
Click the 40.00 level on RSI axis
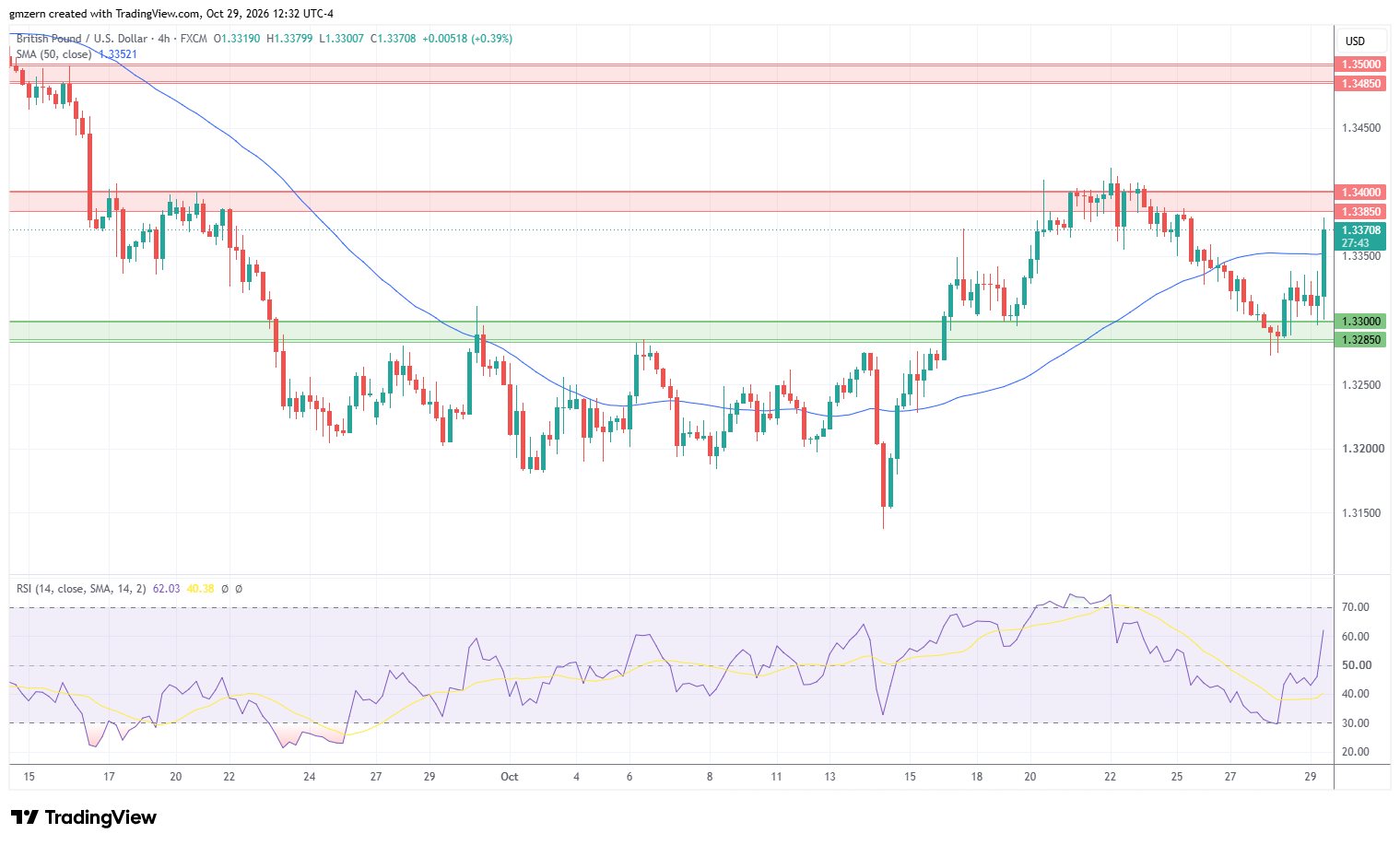point(1356,694)
